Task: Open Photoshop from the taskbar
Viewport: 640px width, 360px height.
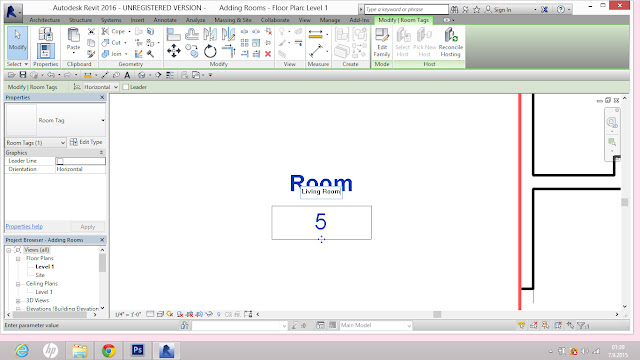Action: [138, 350]
